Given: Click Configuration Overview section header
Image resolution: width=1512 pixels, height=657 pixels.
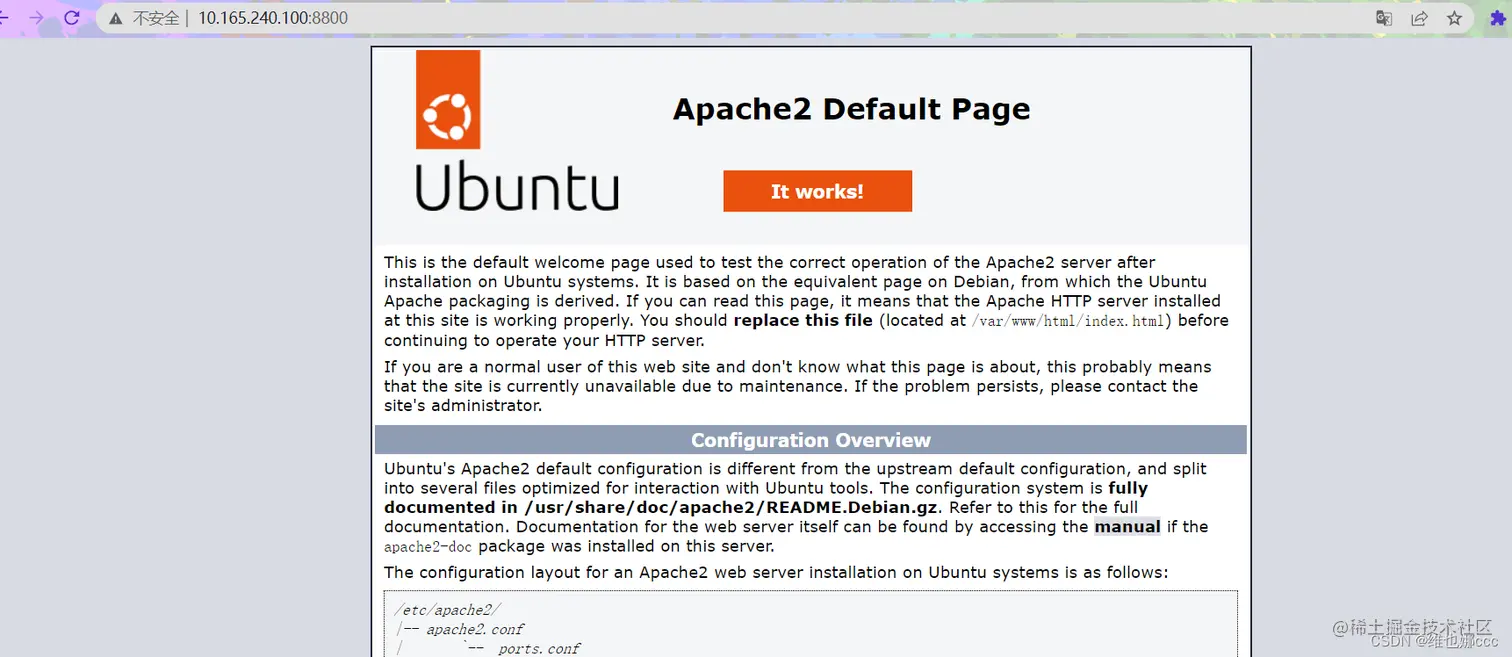Looking at the screenshot, I should (811, 440).
